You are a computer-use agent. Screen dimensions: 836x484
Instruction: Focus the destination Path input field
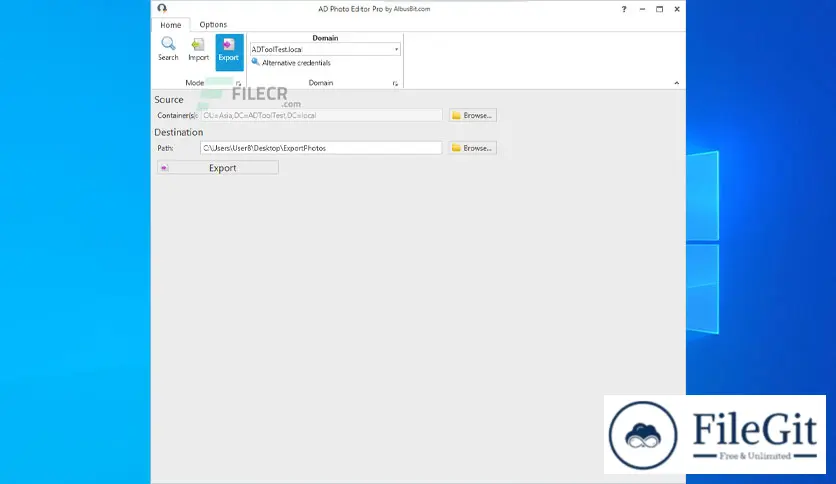[x=321, y=148]
